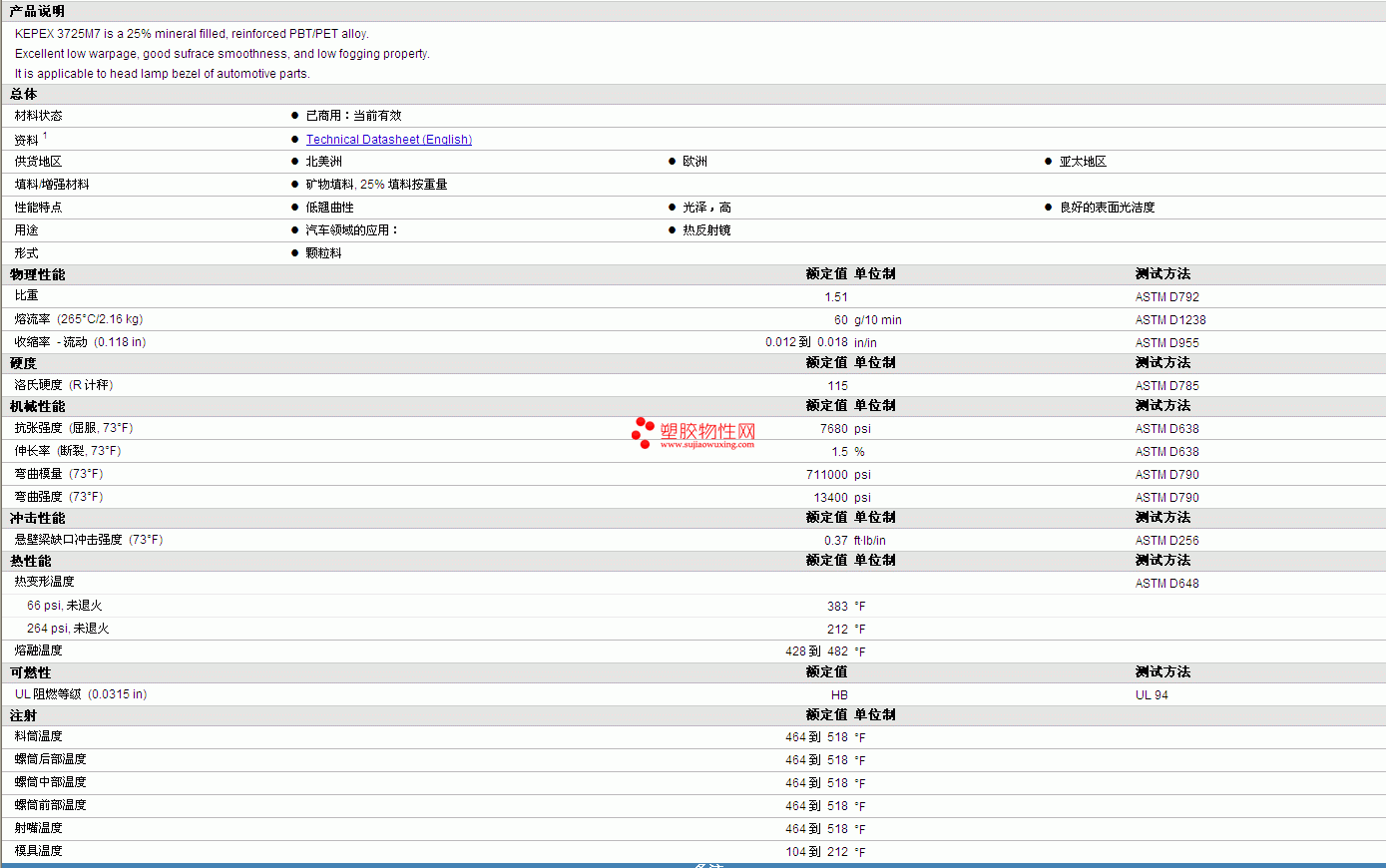
Task: Click the 亚太地区 region entry
Action: 1083,162
